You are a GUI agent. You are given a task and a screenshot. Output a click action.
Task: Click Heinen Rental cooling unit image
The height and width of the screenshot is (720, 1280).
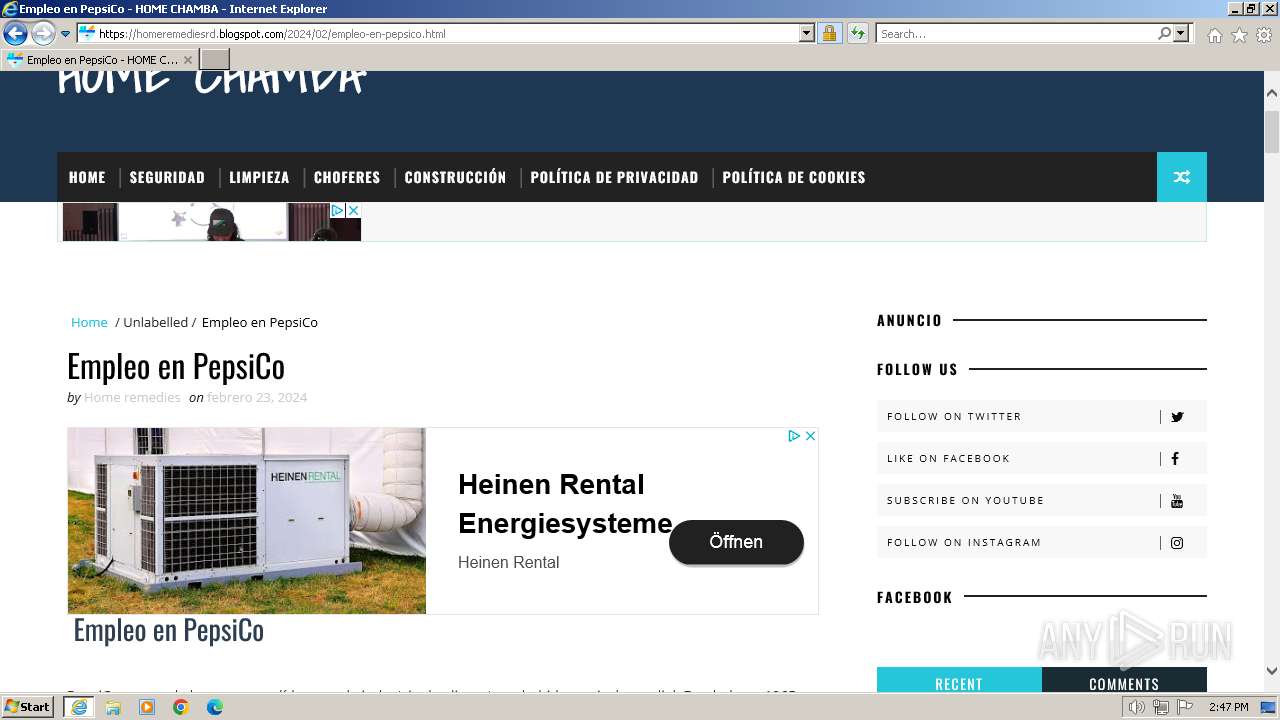247,521
